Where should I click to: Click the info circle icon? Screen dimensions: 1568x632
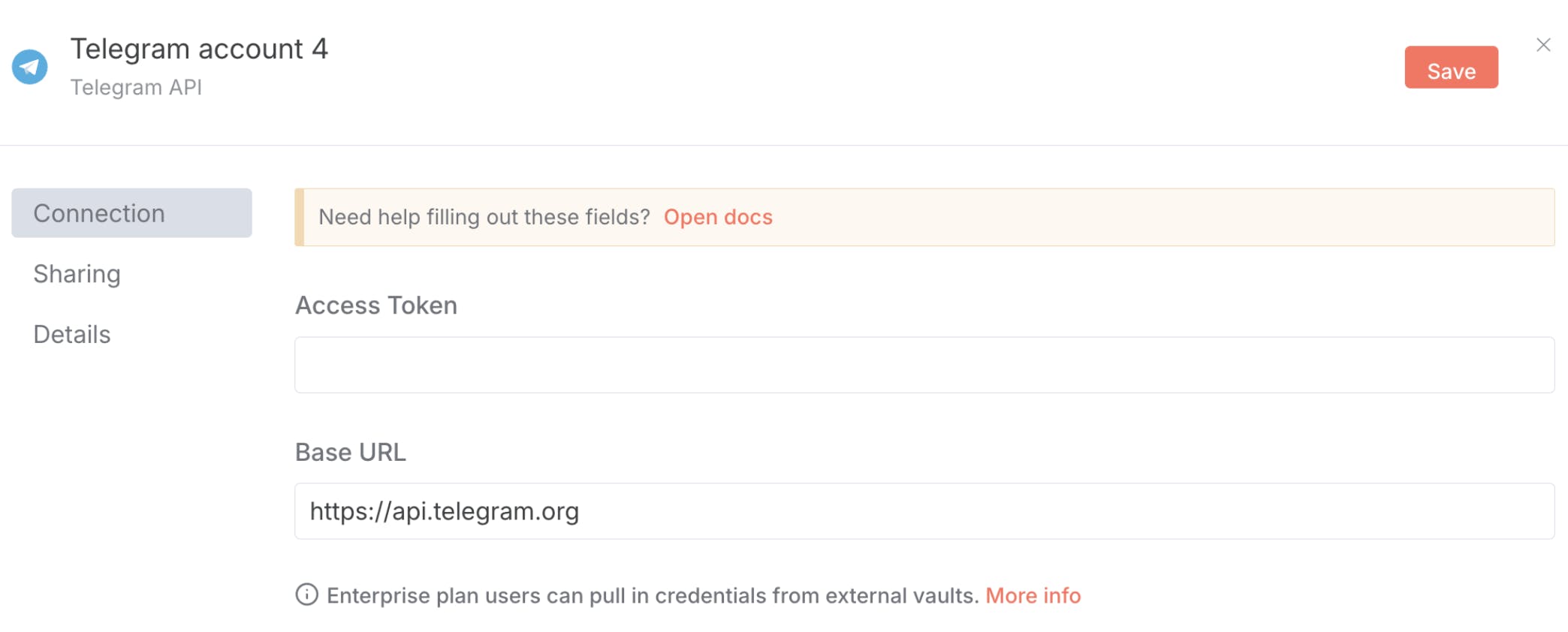306,594
